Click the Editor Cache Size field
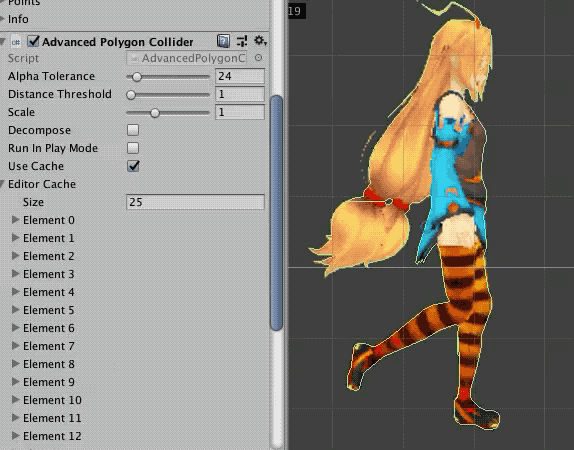 tap(195, 202)
